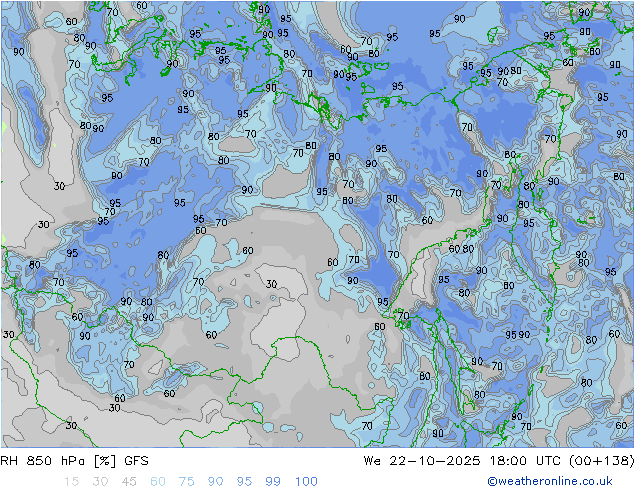Select the legend value 30
Screen dimensions: 634x490
click(100, 482)
